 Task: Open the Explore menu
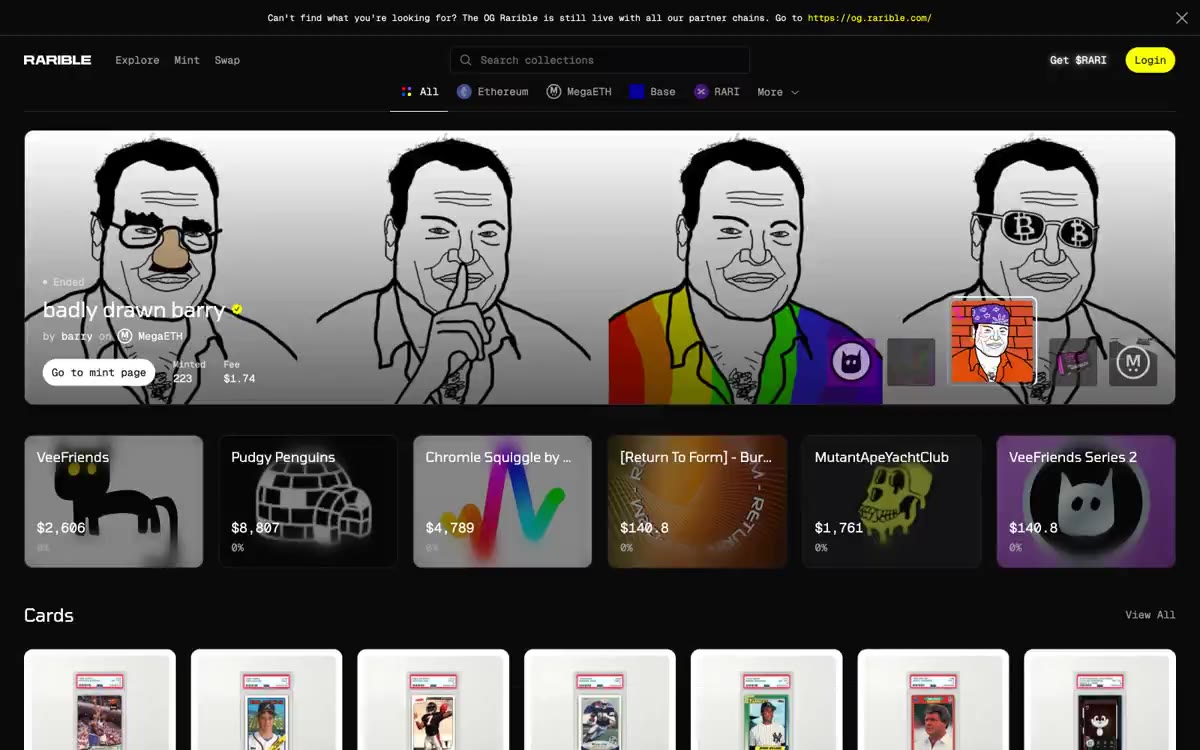pos(137,60)
